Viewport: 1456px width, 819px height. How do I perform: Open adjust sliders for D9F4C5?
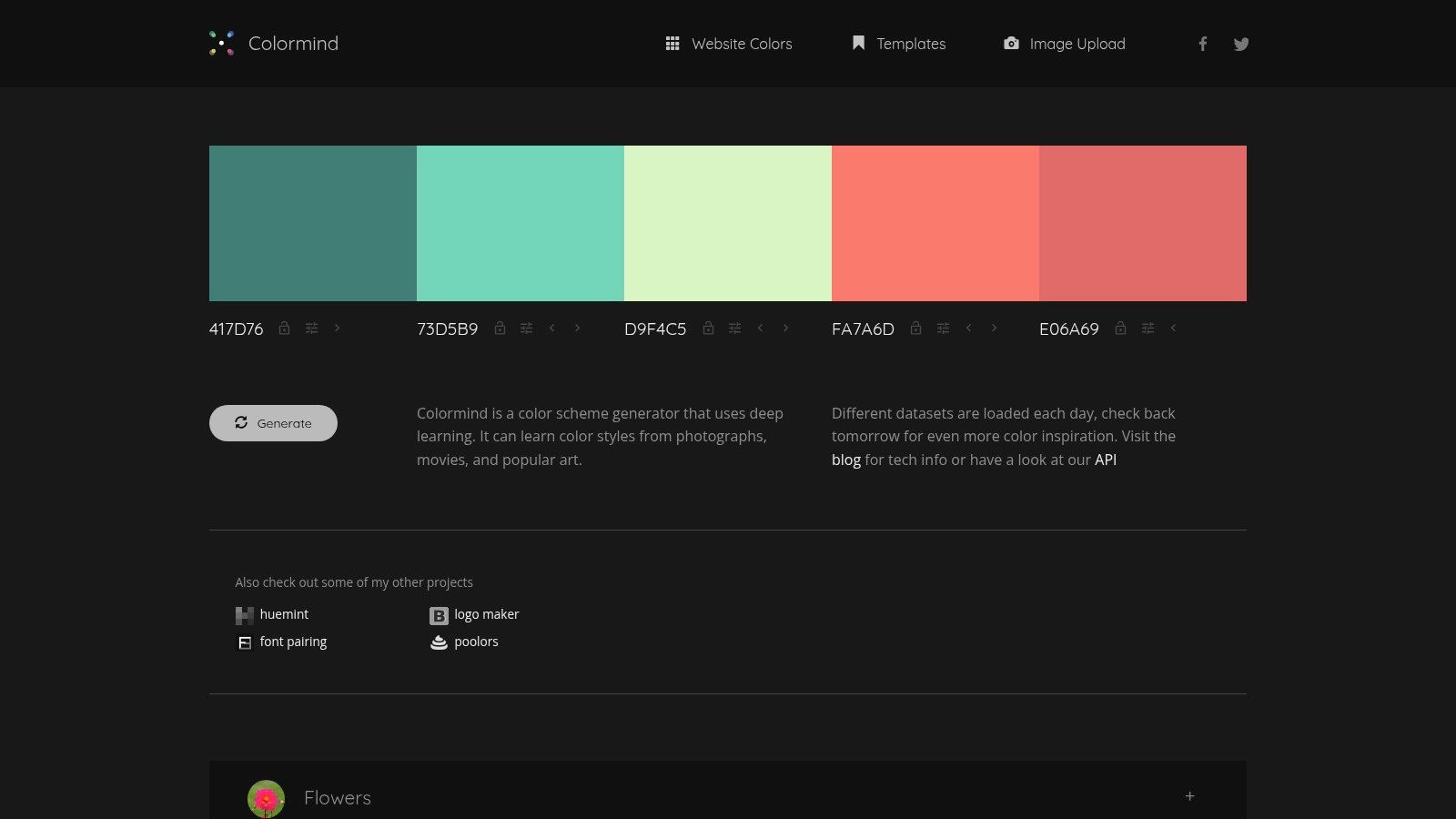(x=734, y=328)
